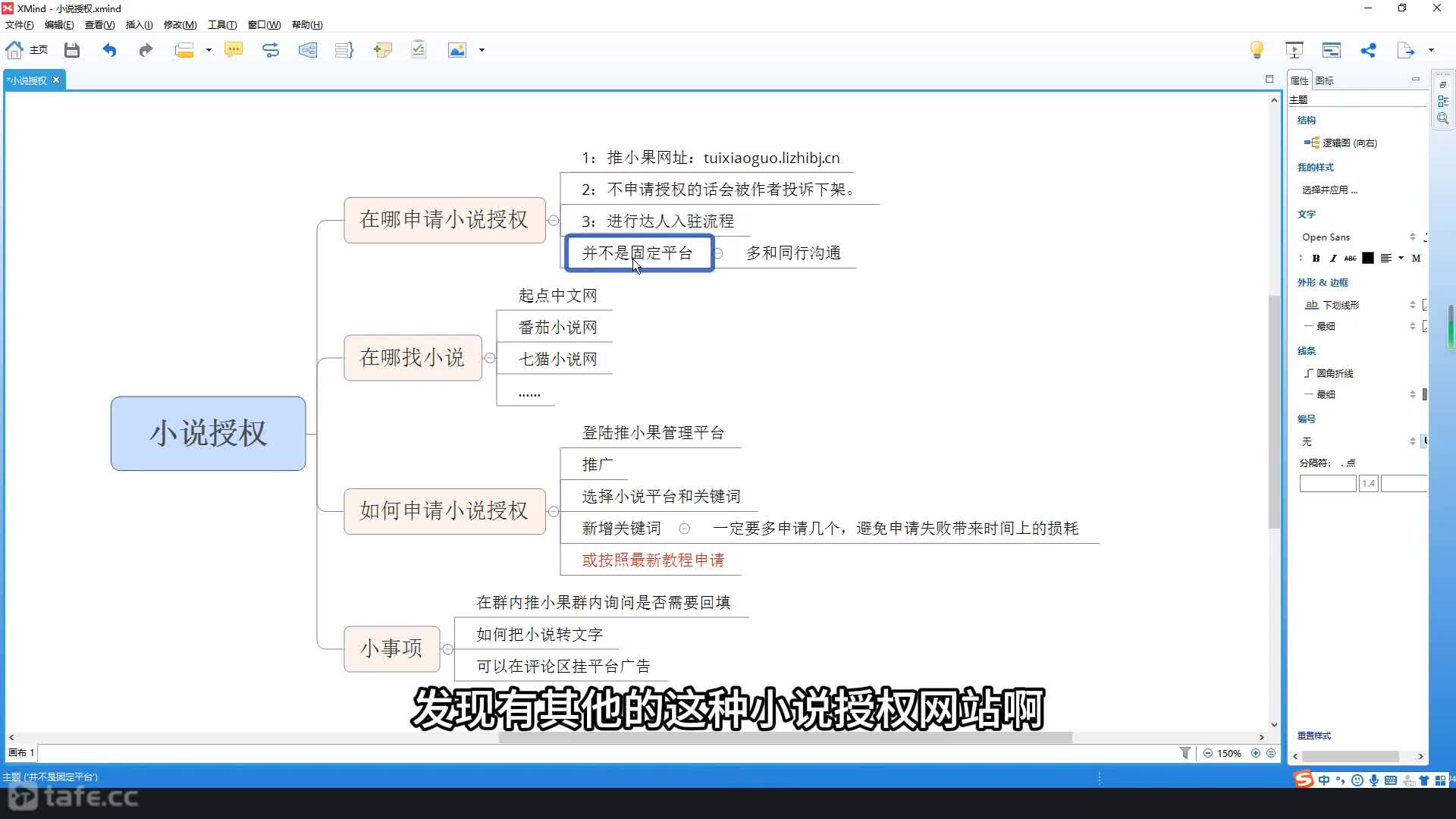Open the Open Sans font selector
The image size is (1456, 819).
pyautogui.click(x=1357, y=237)
